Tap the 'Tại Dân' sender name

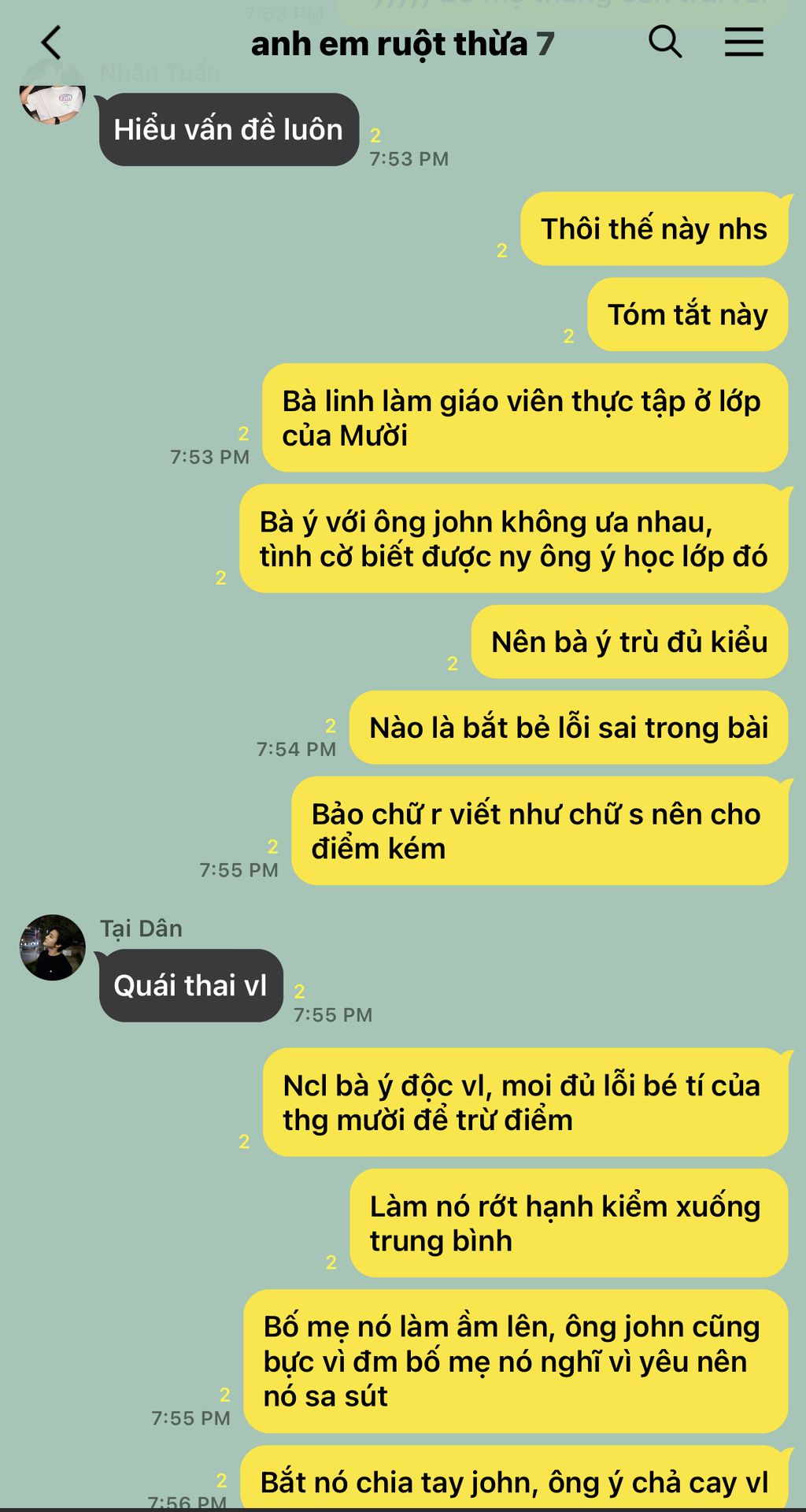click(x=141, y=928)
